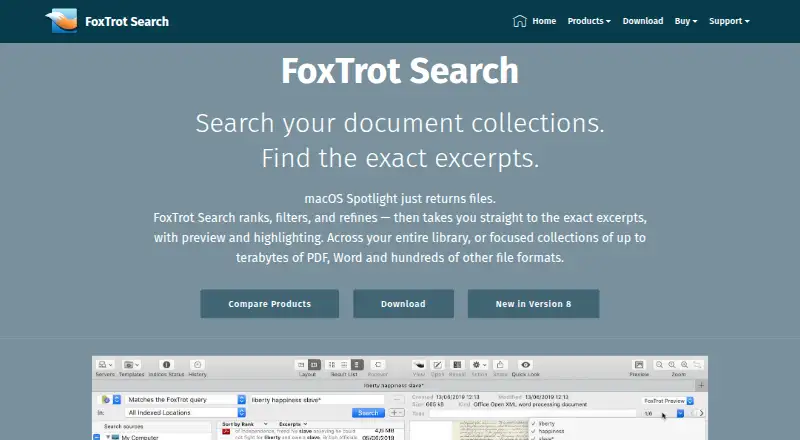800x440 pixels.
Task: Toggle the blue My Computer checkbox
Action: pos(96,437)
